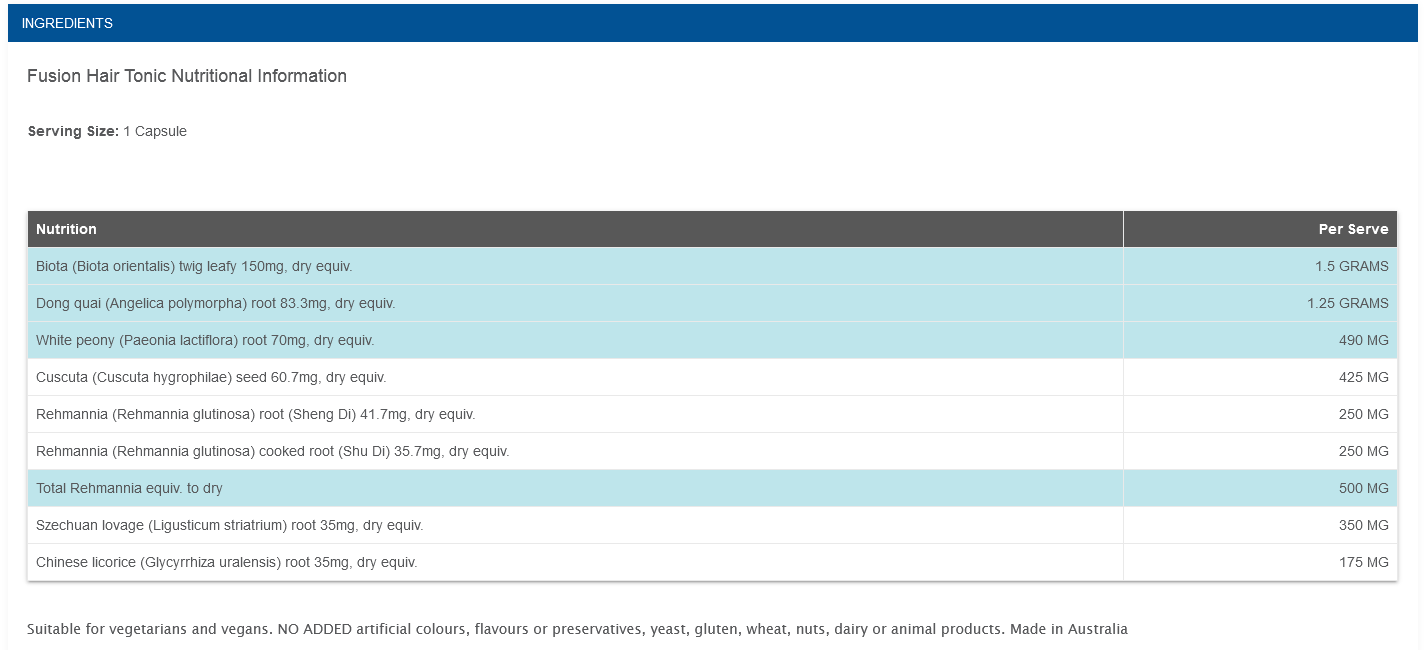Select the "490 MG" value for White peony

pyautogui.click(x=1364, y=340)
